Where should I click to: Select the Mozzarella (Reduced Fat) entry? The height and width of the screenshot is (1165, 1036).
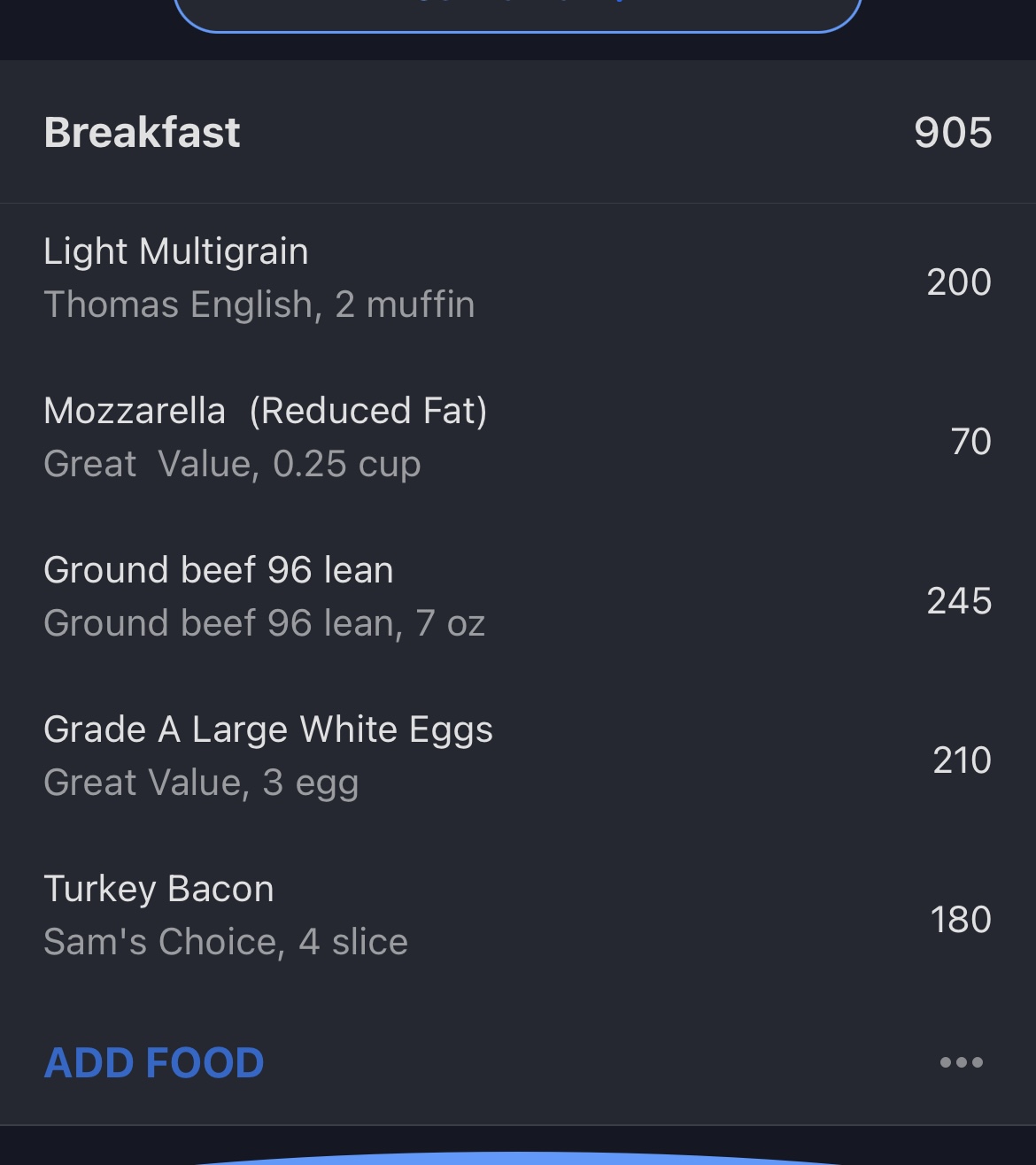pos(265,412)
